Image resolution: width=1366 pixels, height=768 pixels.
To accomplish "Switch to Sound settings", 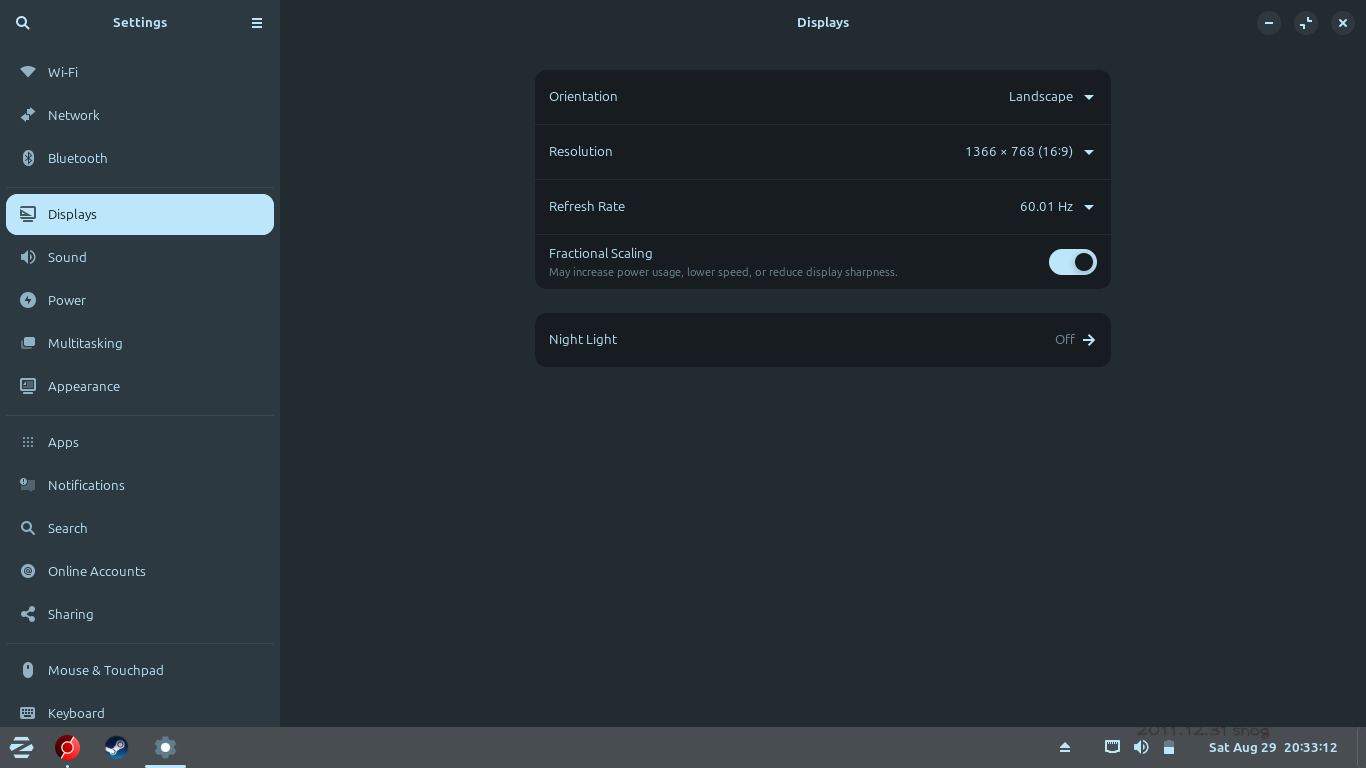I will (x=140, y=257).
